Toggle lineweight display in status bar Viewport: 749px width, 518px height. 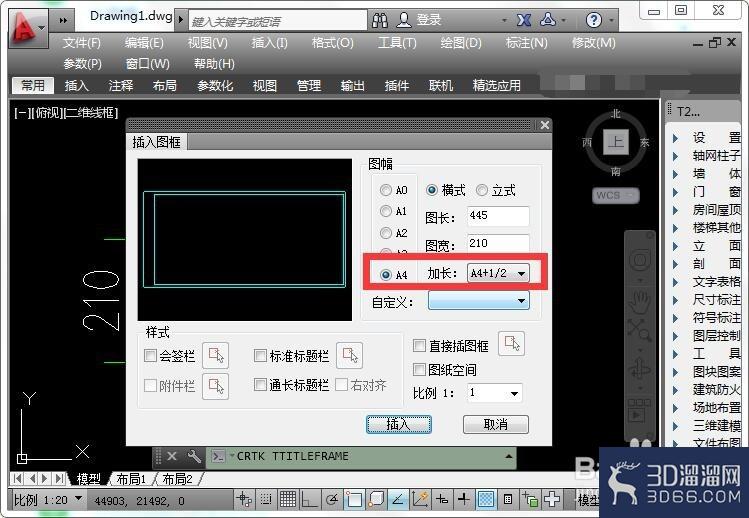pyautogui.click(x=463, y=499)
